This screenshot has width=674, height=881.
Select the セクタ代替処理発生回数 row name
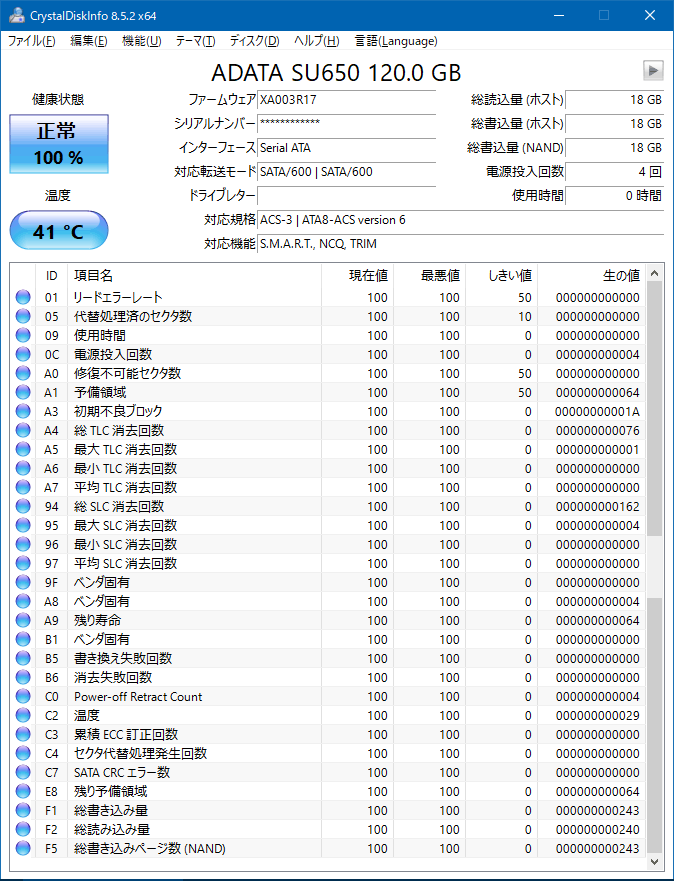pyautogui.click(x=140, y=753)
